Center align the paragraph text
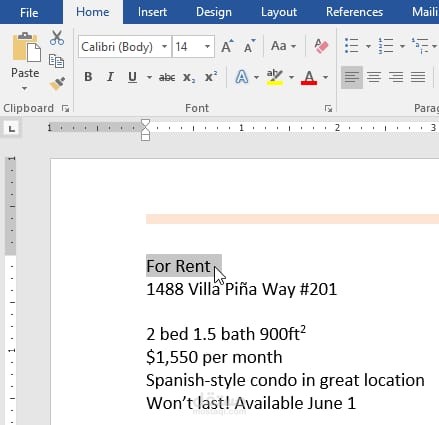This screenshot has width=439, height=425. point(374,77)
